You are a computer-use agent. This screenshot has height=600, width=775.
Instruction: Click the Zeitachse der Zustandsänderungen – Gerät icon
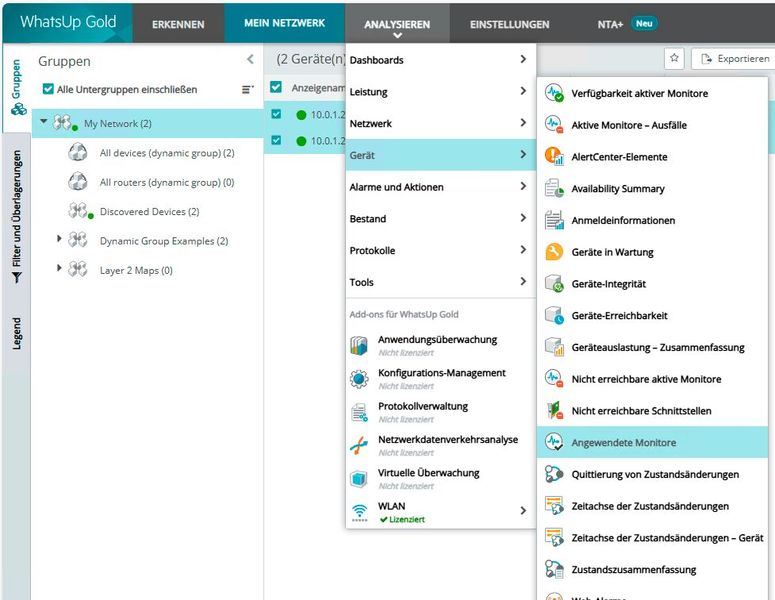[554, 537]
